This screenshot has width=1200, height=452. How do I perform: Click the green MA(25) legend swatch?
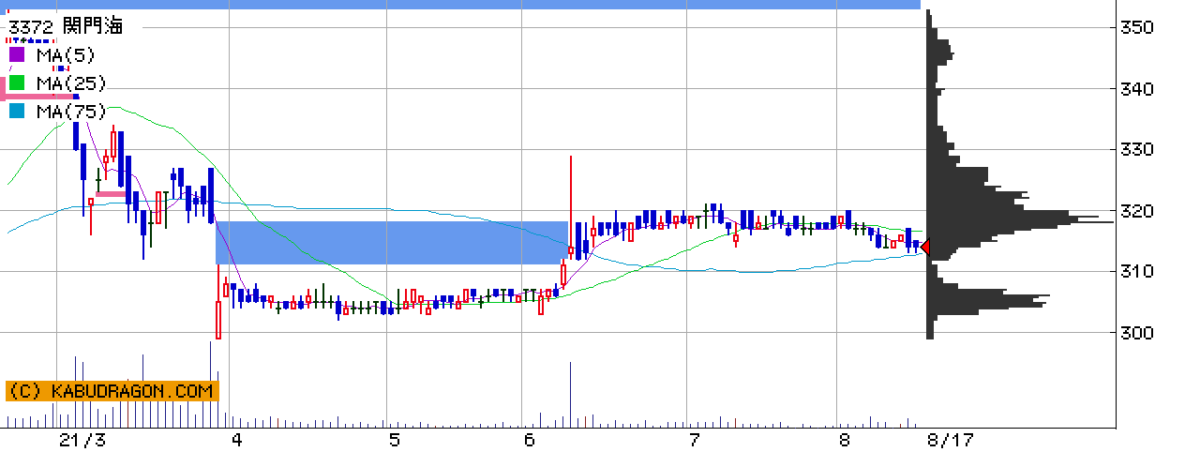[15, 83]
